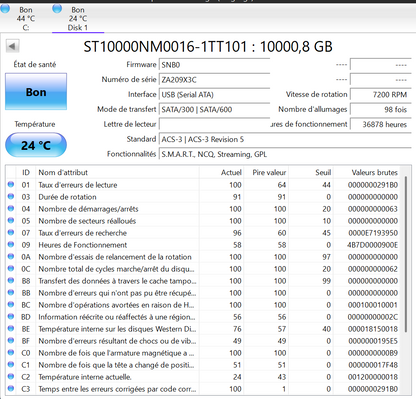This screenshot has height=399, width=416.
Task: Click status icon of attribute BD
Action: (11, 316)
